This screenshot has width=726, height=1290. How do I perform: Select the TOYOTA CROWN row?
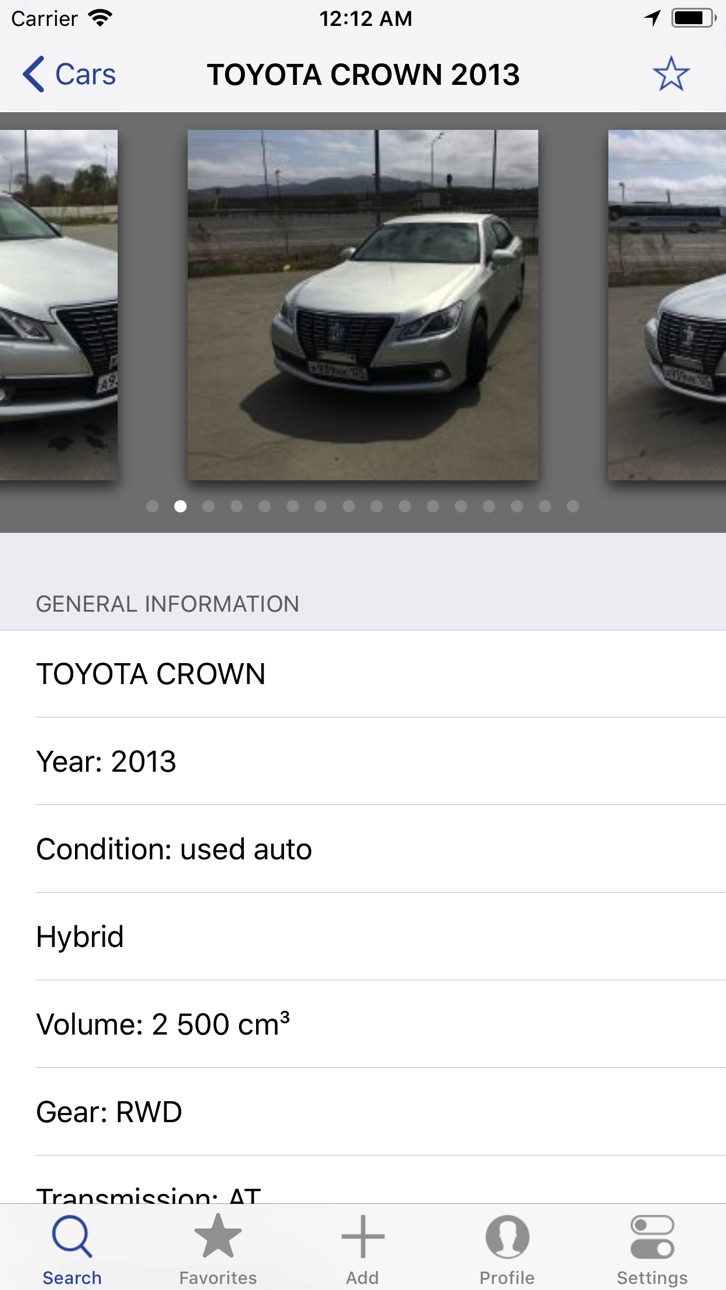[363, 674]
